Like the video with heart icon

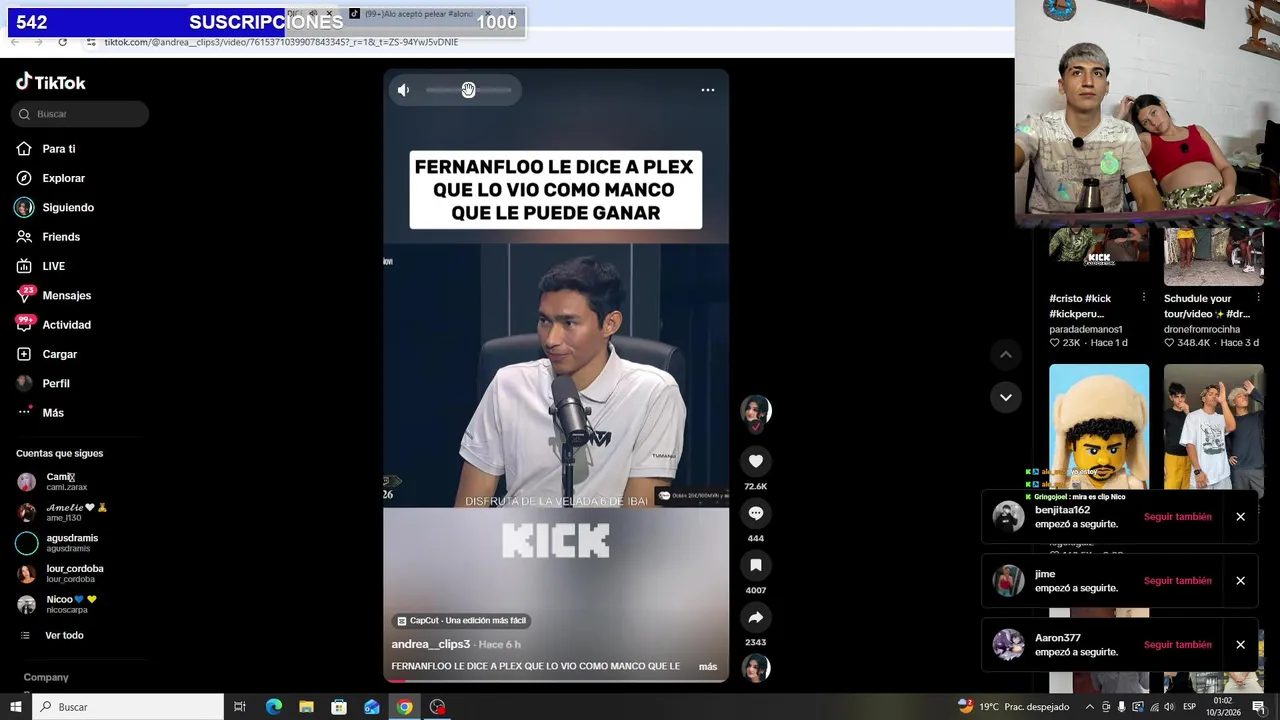click(756, 461)
